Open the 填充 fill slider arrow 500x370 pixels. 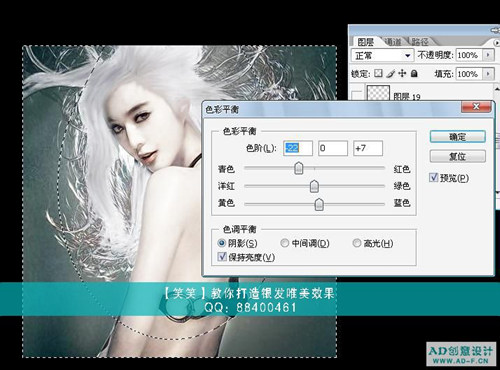[x=488, y=74]
